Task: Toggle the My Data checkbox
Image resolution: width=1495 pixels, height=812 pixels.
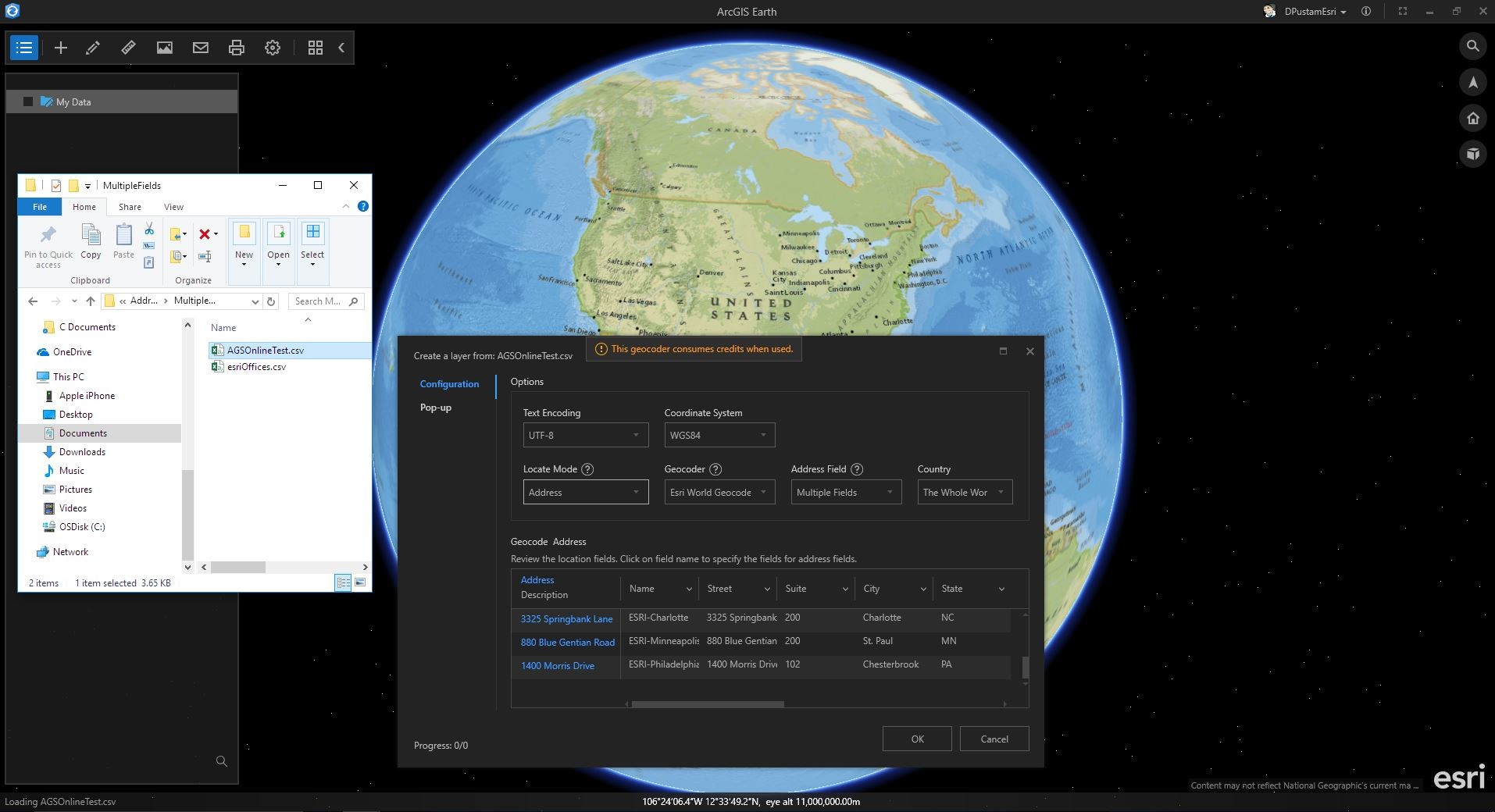Action: click(28, 101)
